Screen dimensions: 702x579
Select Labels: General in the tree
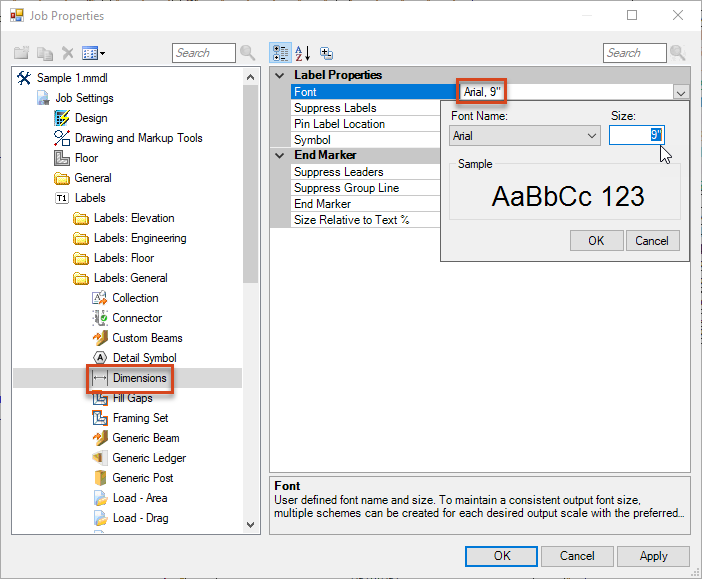(131, 278)
